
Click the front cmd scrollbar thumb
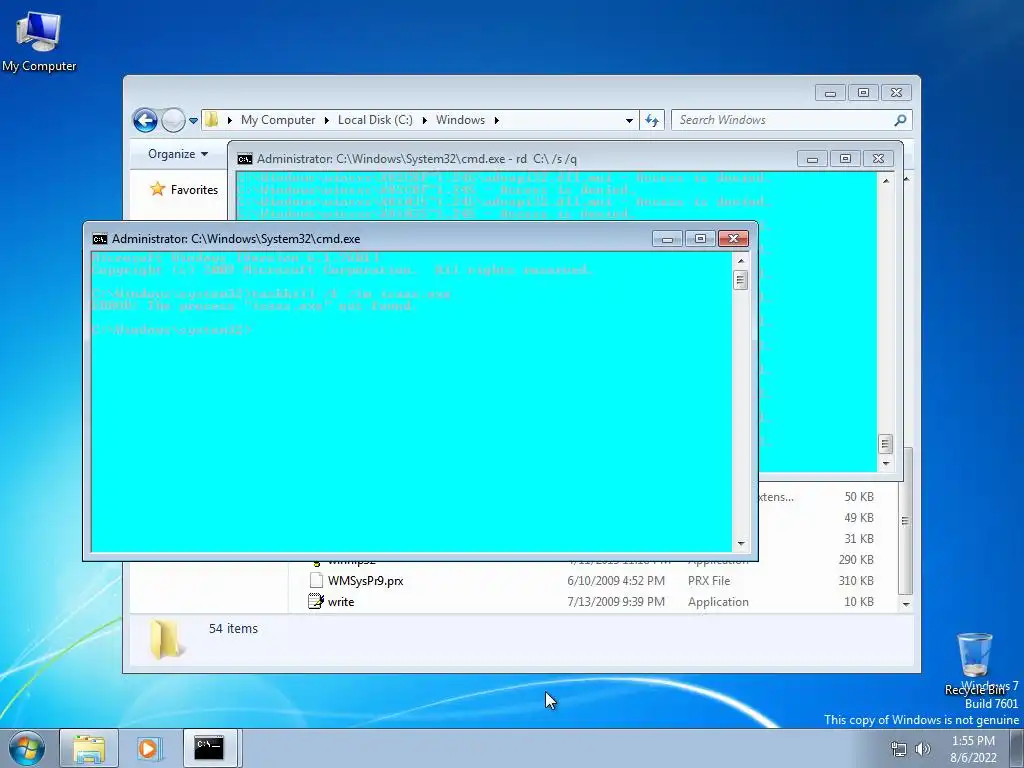[x=741, y=280]
